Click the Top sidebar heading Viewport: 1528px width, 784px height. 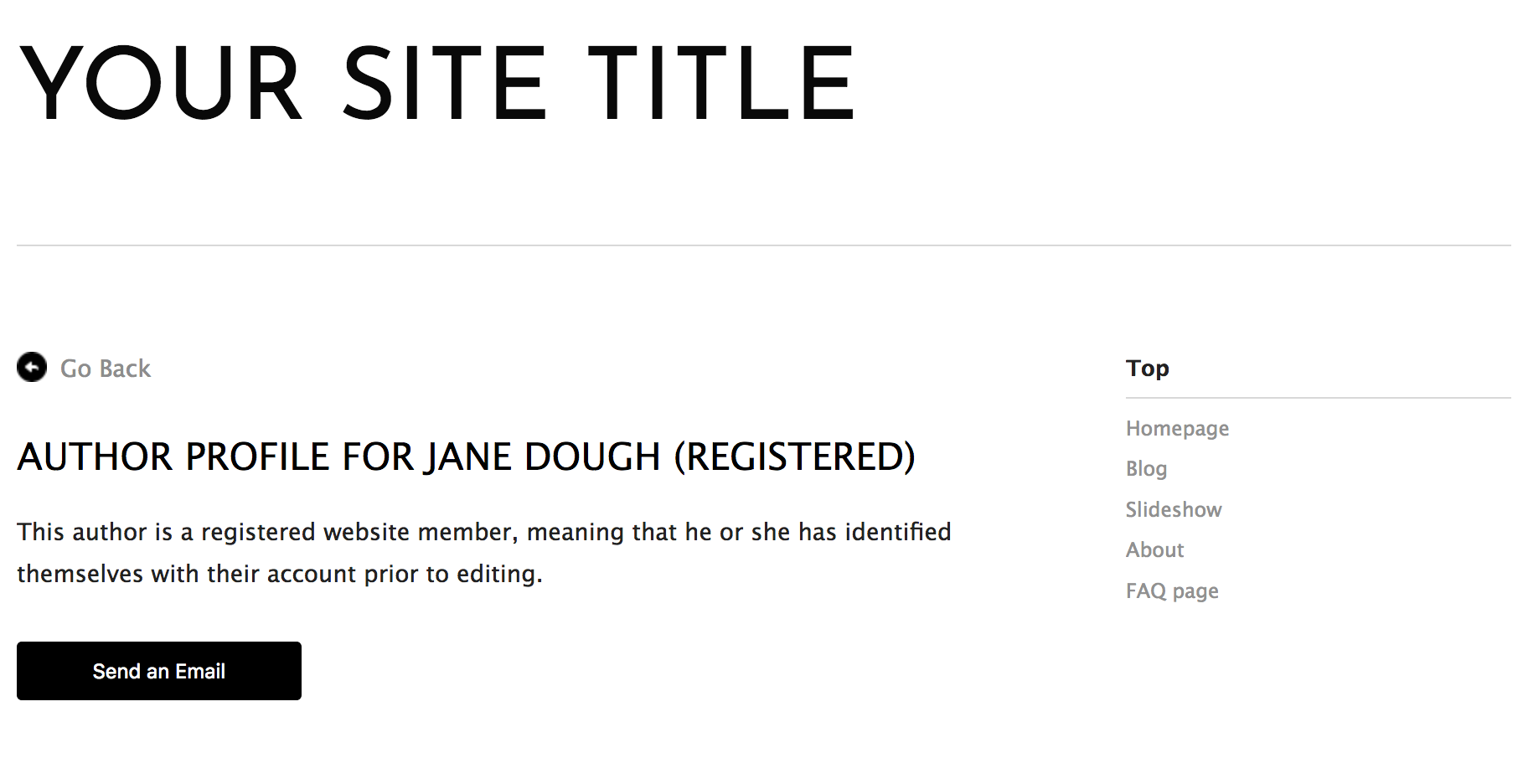coord(1147,368)
